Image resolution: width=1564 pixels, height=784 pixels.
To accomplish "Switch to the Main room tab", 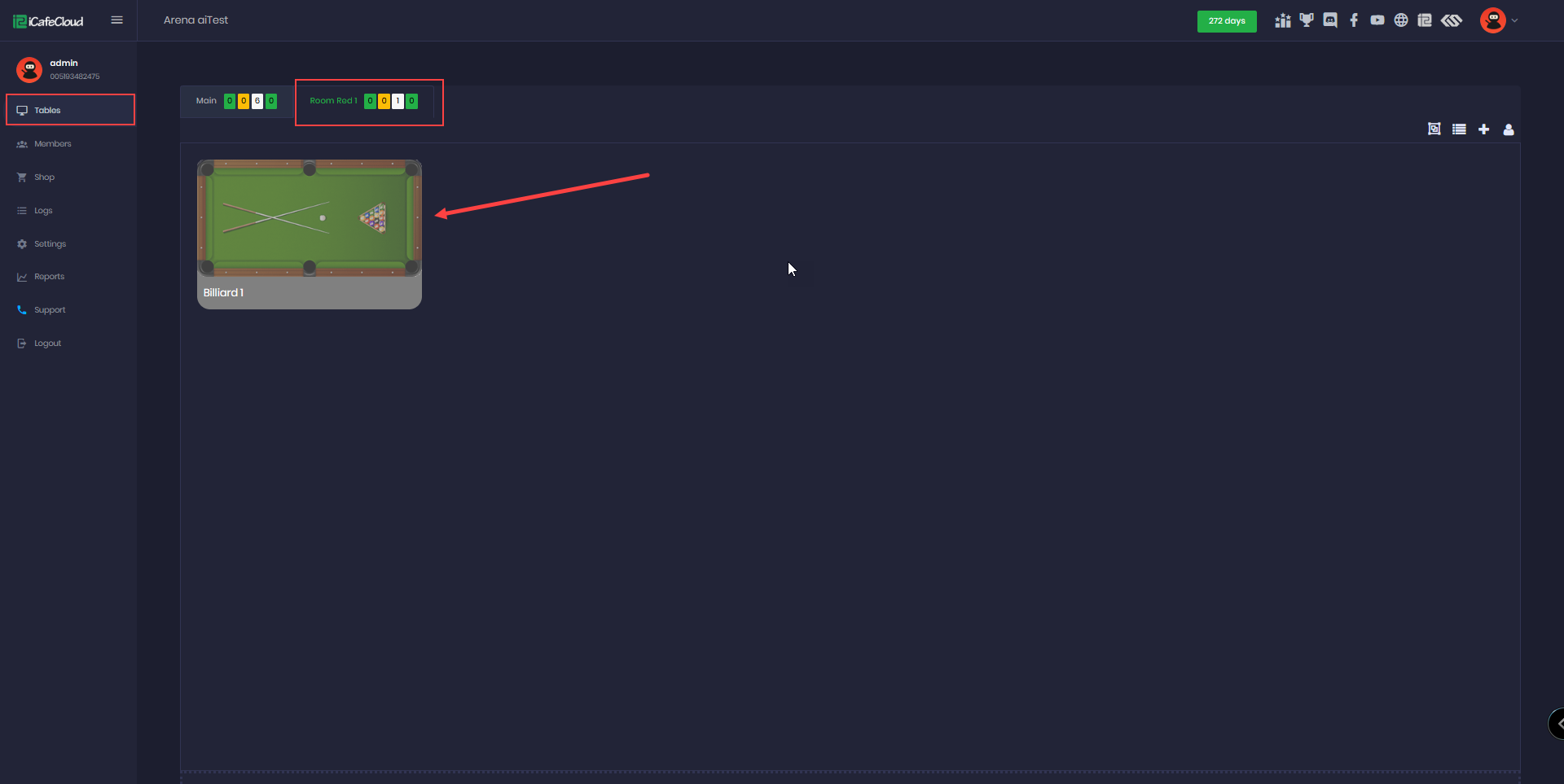I will (236, 101).
